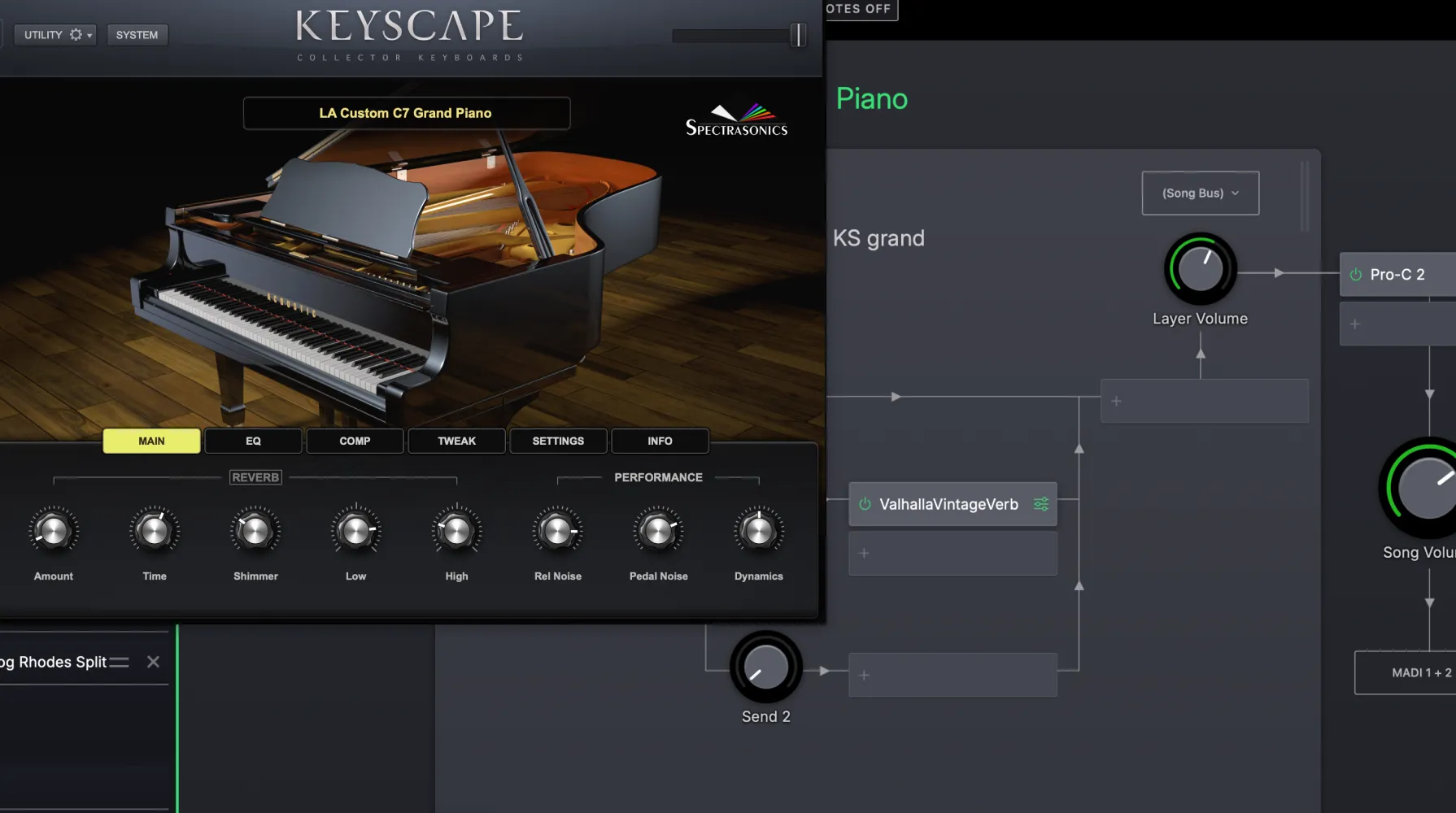The image size is (1456, 813).
Task: Click the Spectrasonics logo
Action: [736, 120]
